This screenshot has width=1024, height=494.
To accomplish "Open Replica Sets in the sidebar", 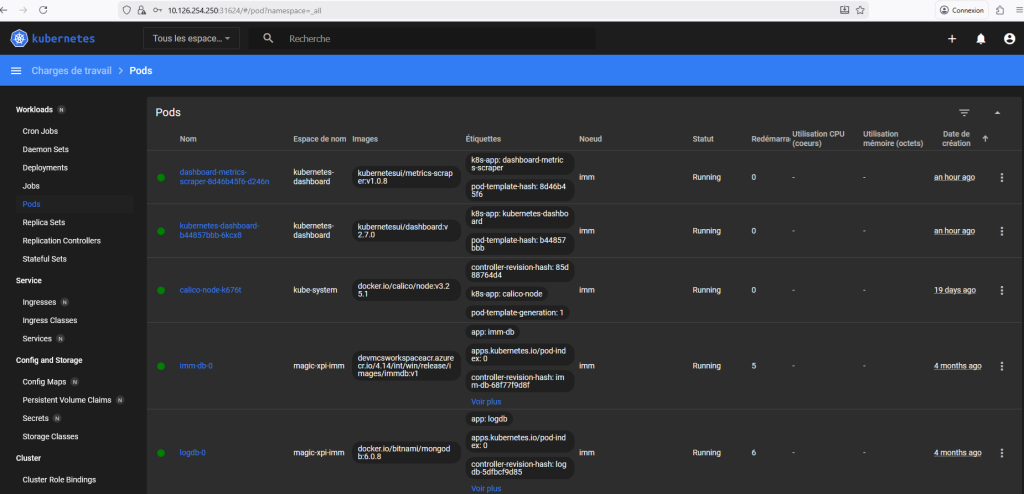I will 44,222.
